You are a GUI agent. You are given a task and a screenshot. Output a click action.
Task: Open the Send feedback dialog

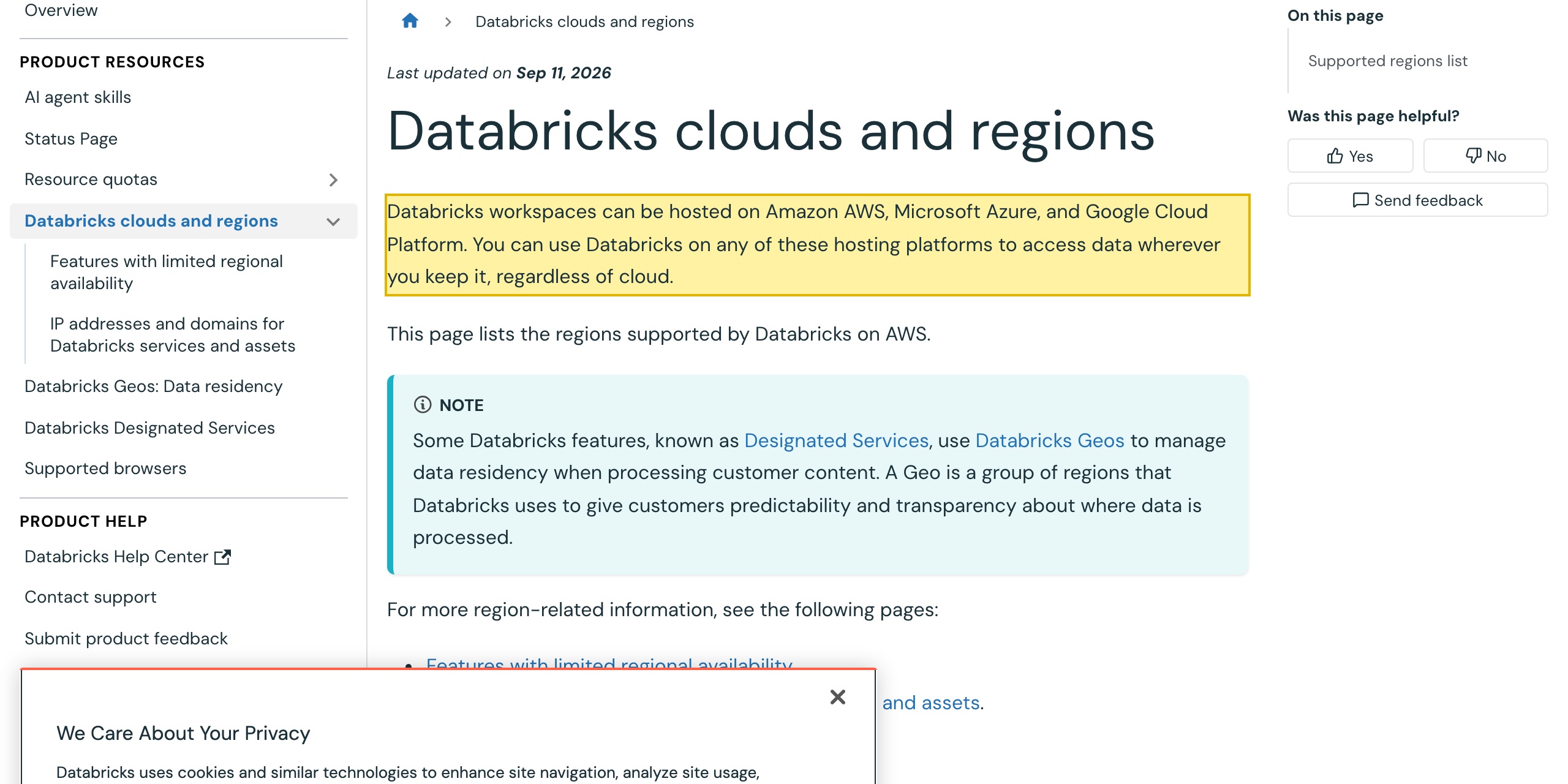1417,200
